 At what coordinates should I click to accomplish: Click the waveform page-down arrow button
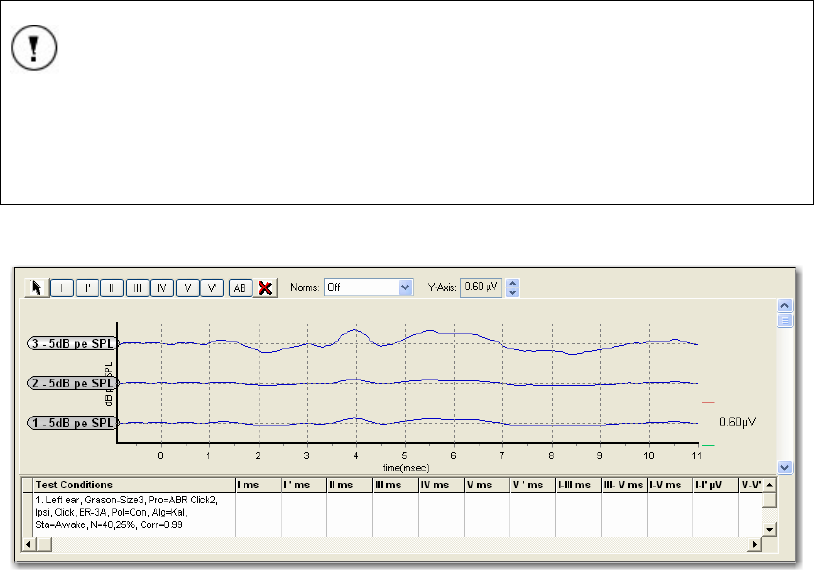pos(785,467)
